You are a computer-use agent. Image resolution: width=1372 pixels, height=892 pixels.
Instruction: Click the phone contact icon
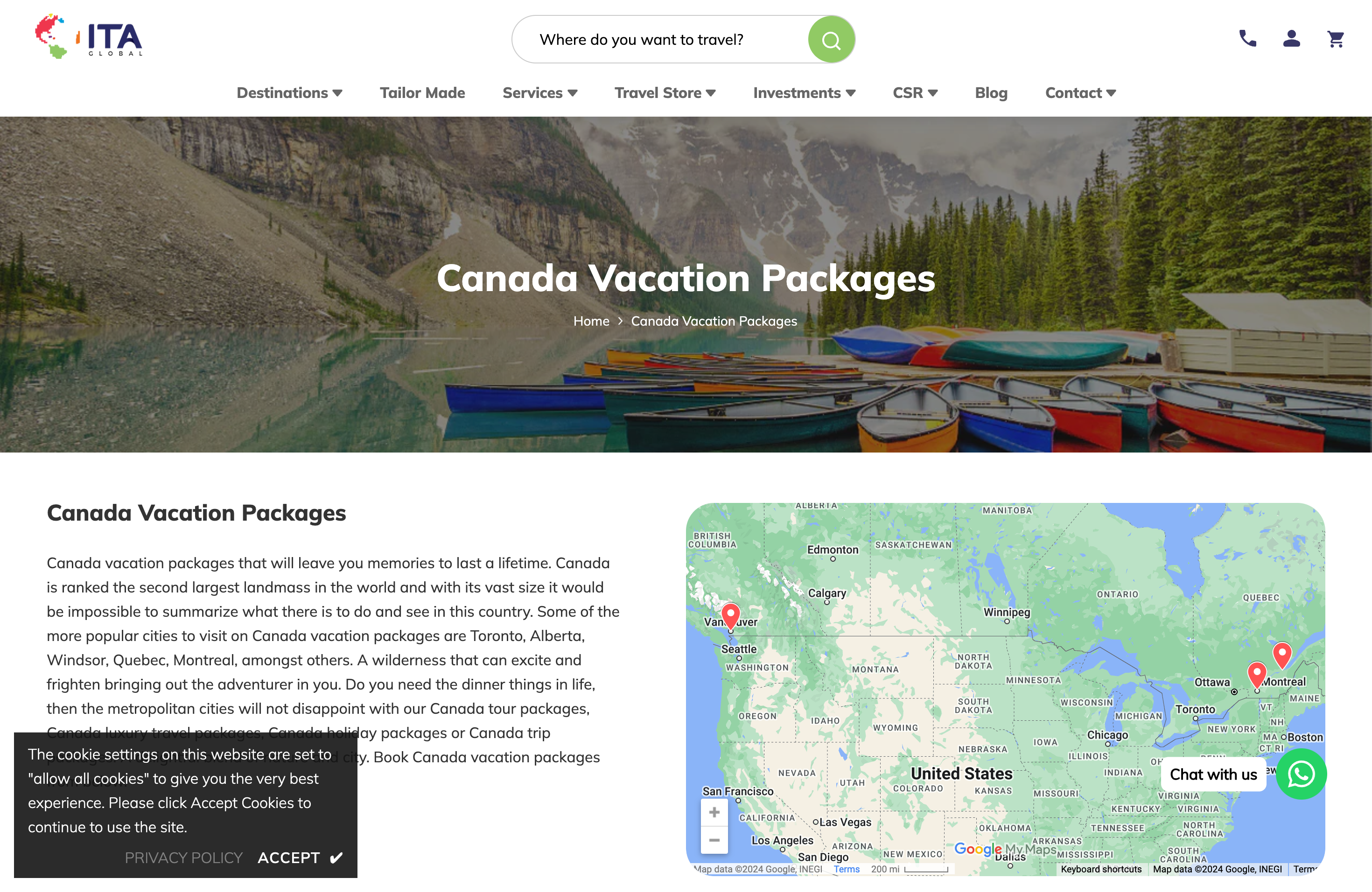pos(1247,39)
